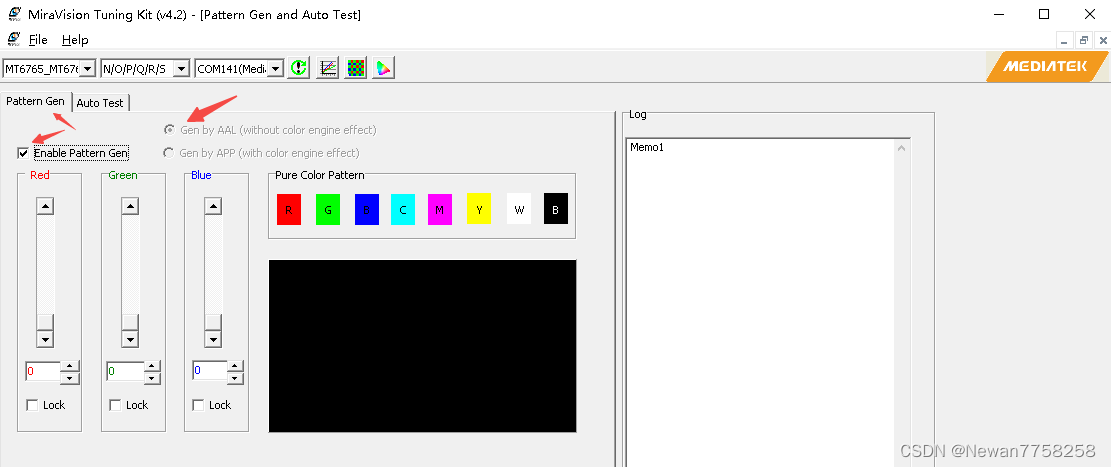Image resolution: width=1111 pixels, height=467 pixels.
Task: Click the Green slider thumb
Action: click(130, 322)
